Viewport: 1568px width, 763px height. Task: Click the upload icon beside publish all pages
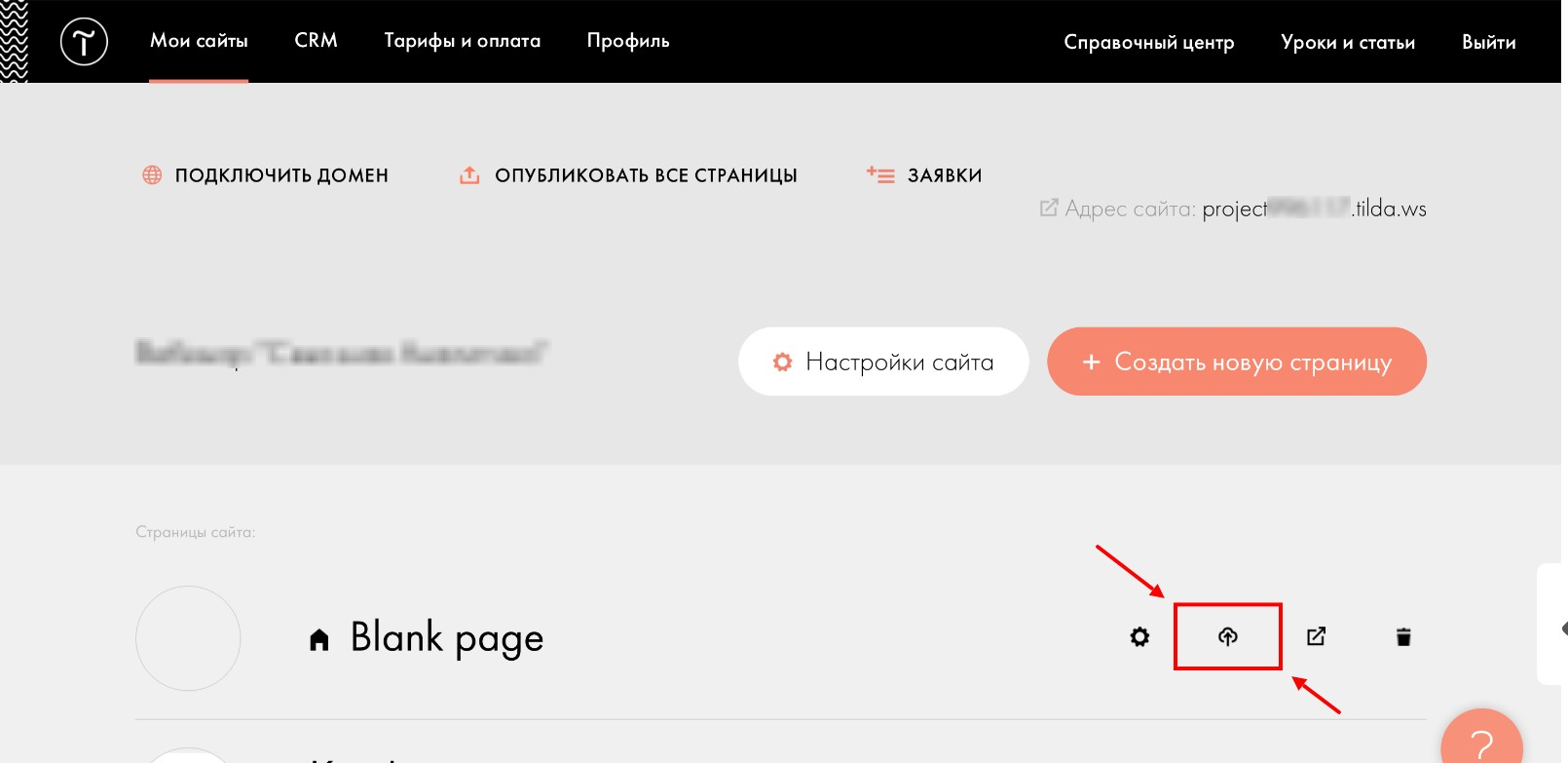pos(469,175)
